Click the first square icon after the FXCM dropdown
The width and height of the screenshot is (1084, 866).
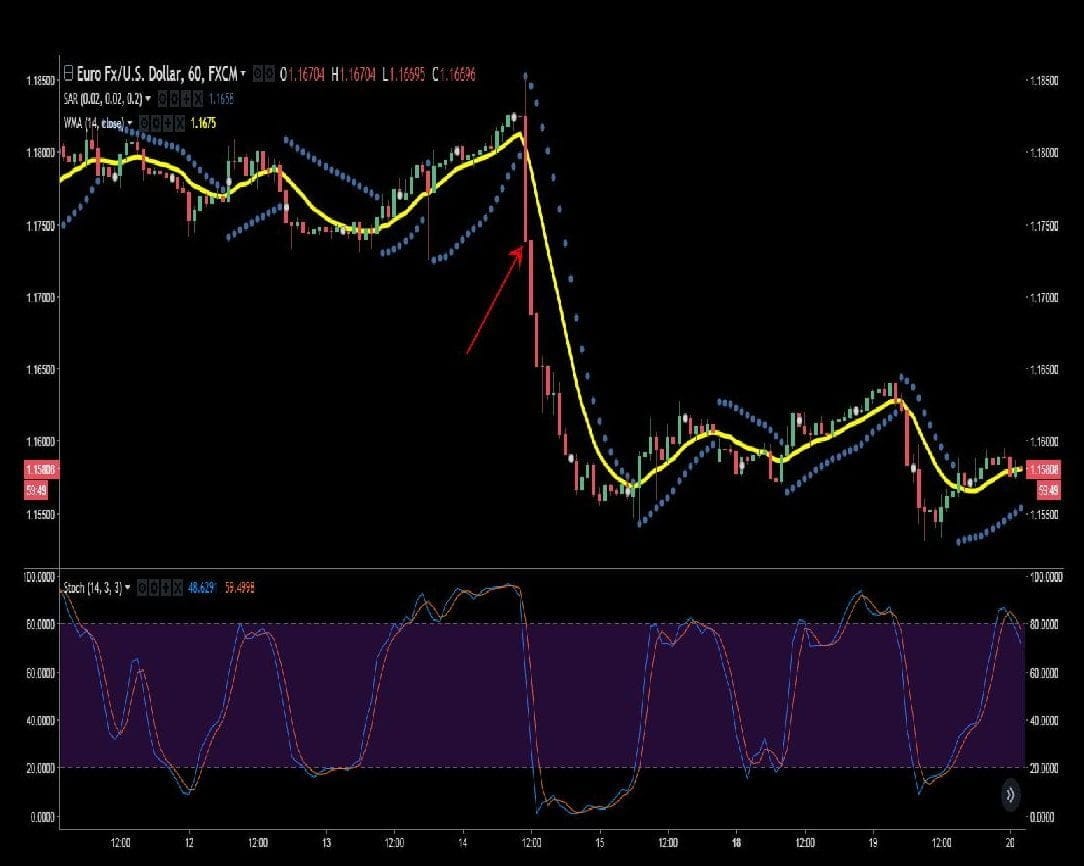tap(258, 74)
